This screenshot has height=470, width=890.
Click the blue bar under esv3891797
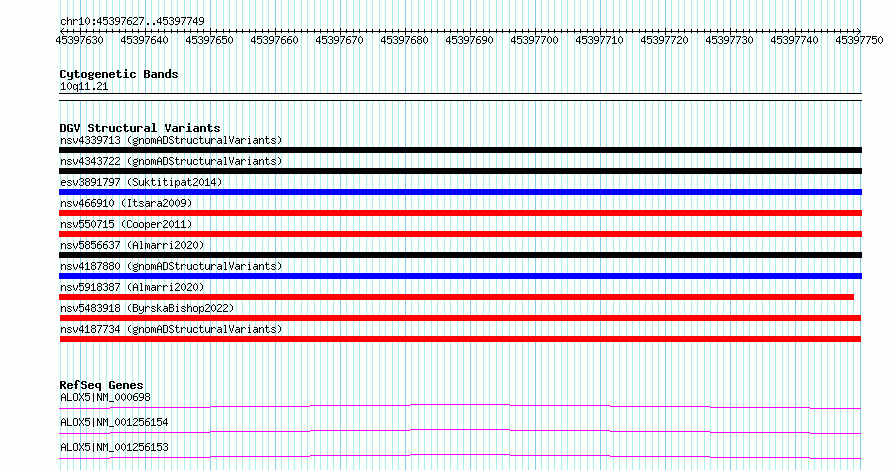pyautogui.click(x=460, y=192)
